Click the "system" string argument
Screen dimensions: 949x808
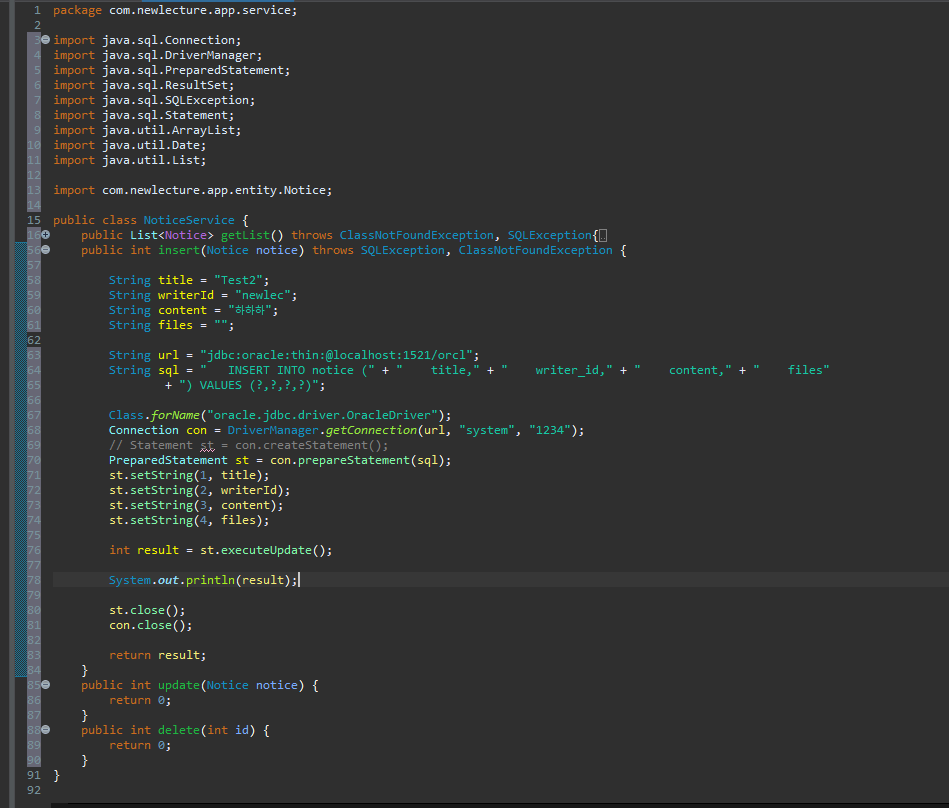(x=487, y=430)
